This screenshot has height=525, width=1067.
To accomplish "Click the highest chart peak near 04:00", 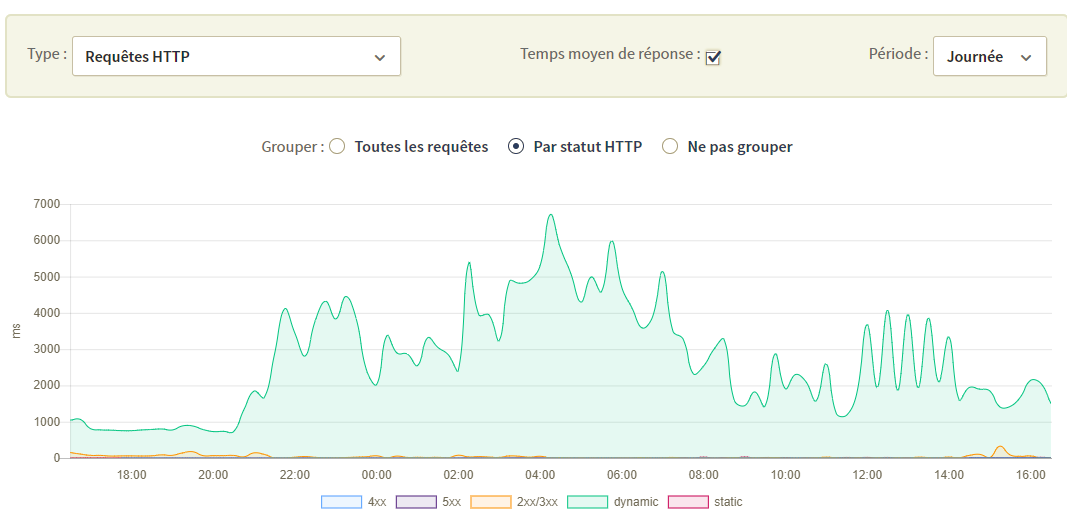I will click(551, 215).
